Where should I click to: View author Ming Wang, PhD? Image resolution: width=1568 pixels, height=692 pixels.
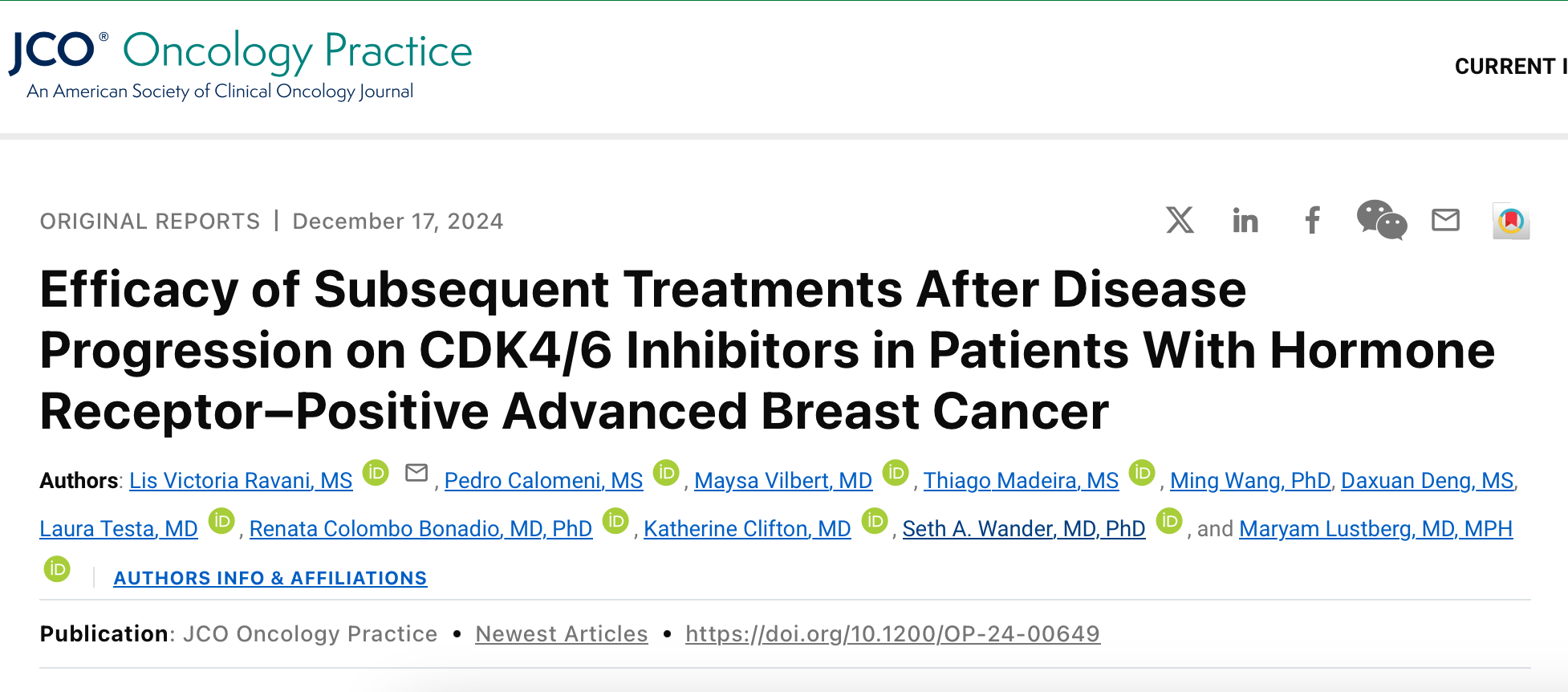1250,481
